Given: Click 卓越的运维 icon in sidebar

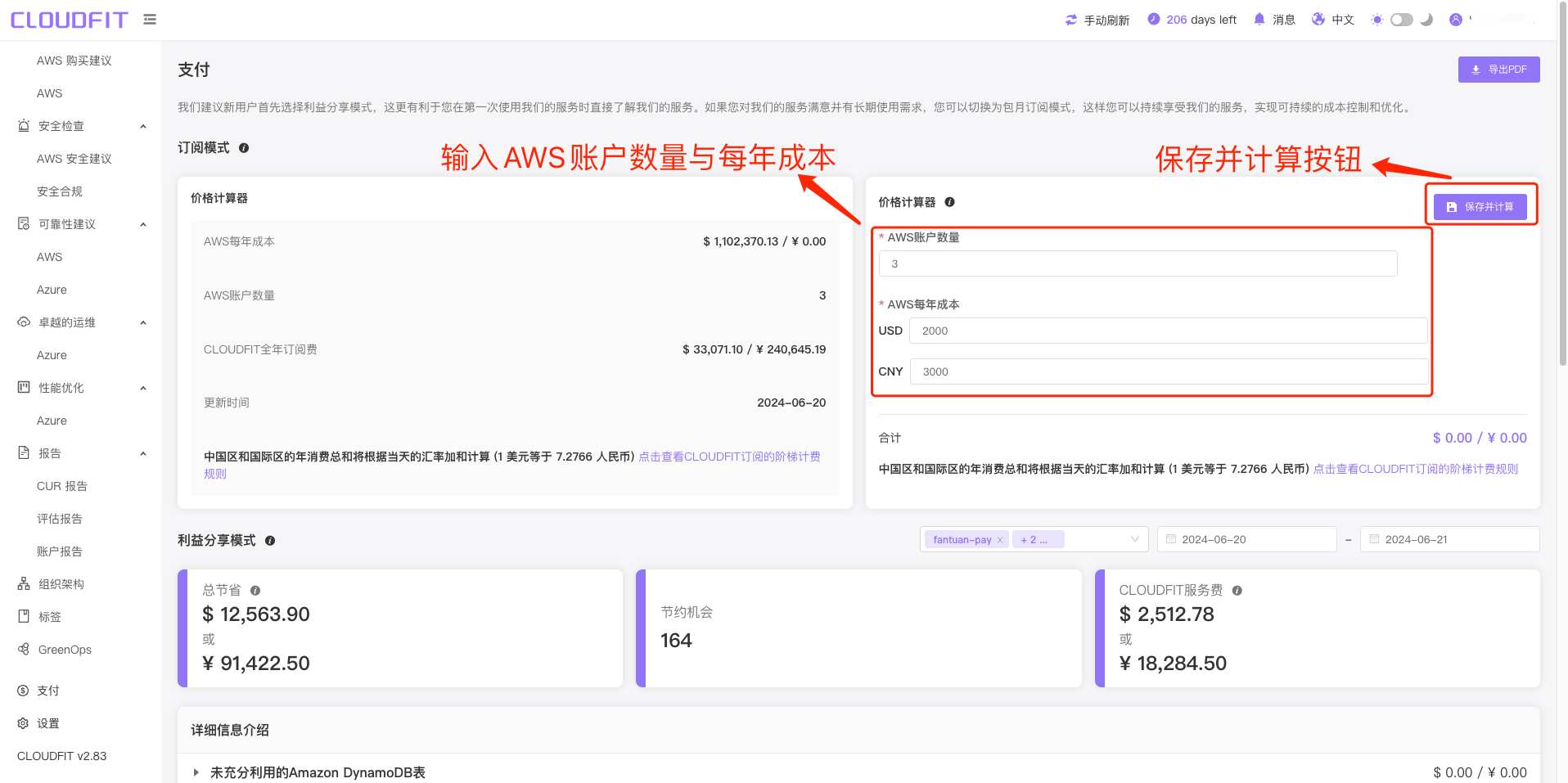Looking at the screenshot, I should pyautogui.click(x=24, y=322).
